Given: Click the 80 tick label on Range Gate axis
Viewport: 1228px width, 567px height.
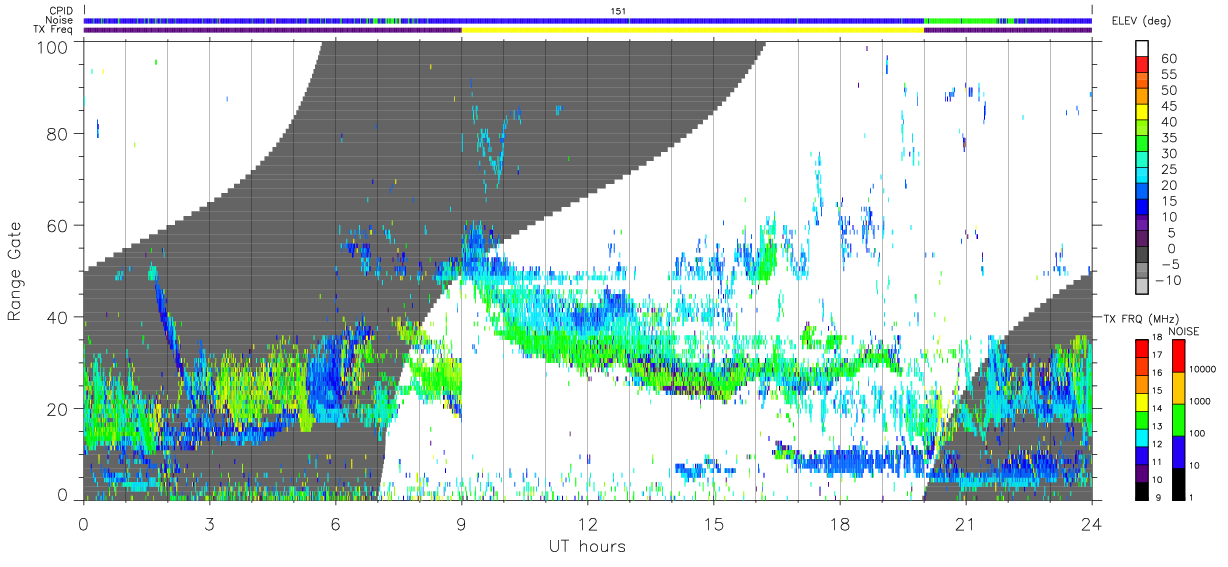Looking at the screenshot, I should click(x=59, y=133).
